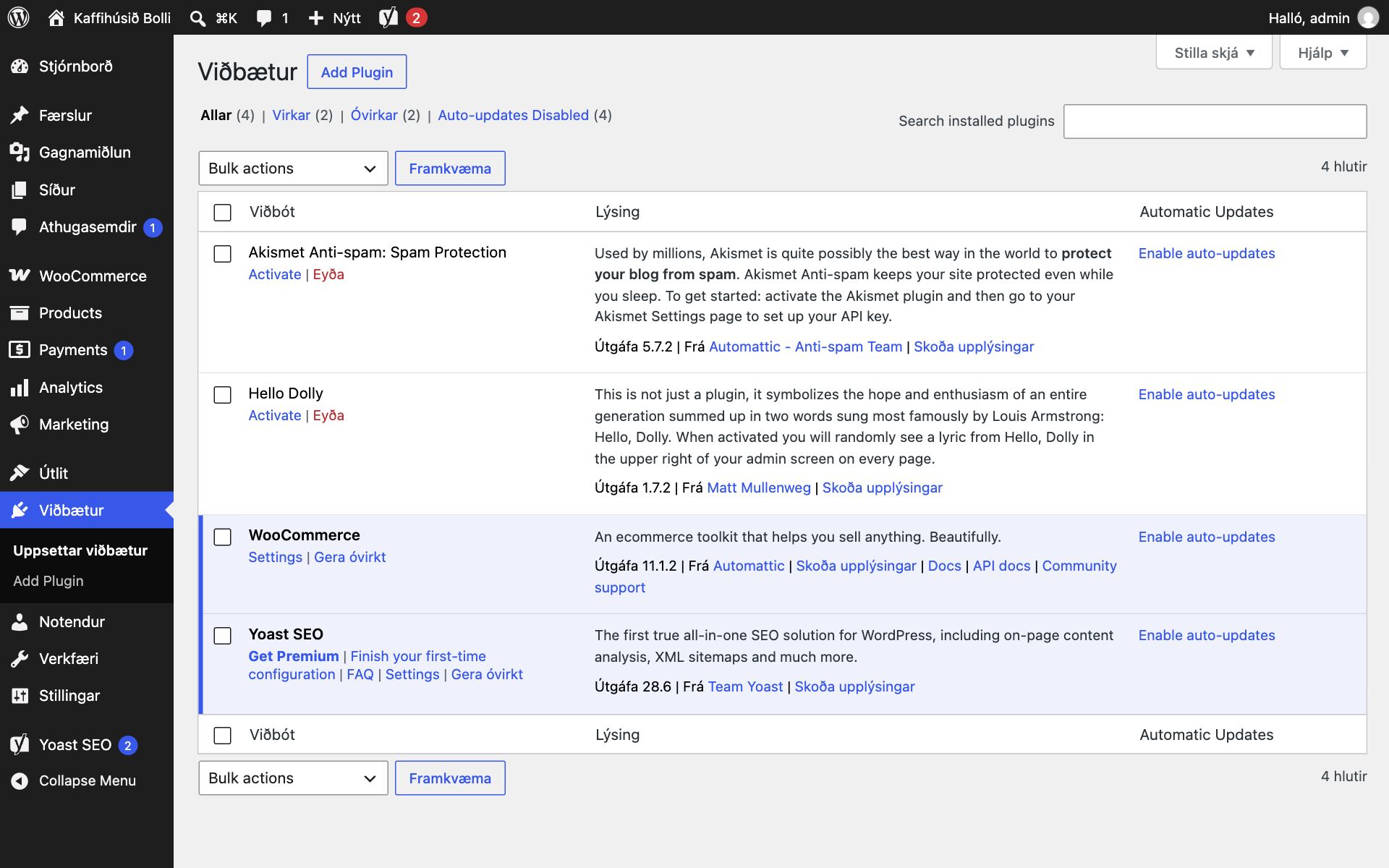This screenshot has height=868, width=1389.
Task: Open the bottom Bulk actions dropdown
Action: tap(293, 778)
